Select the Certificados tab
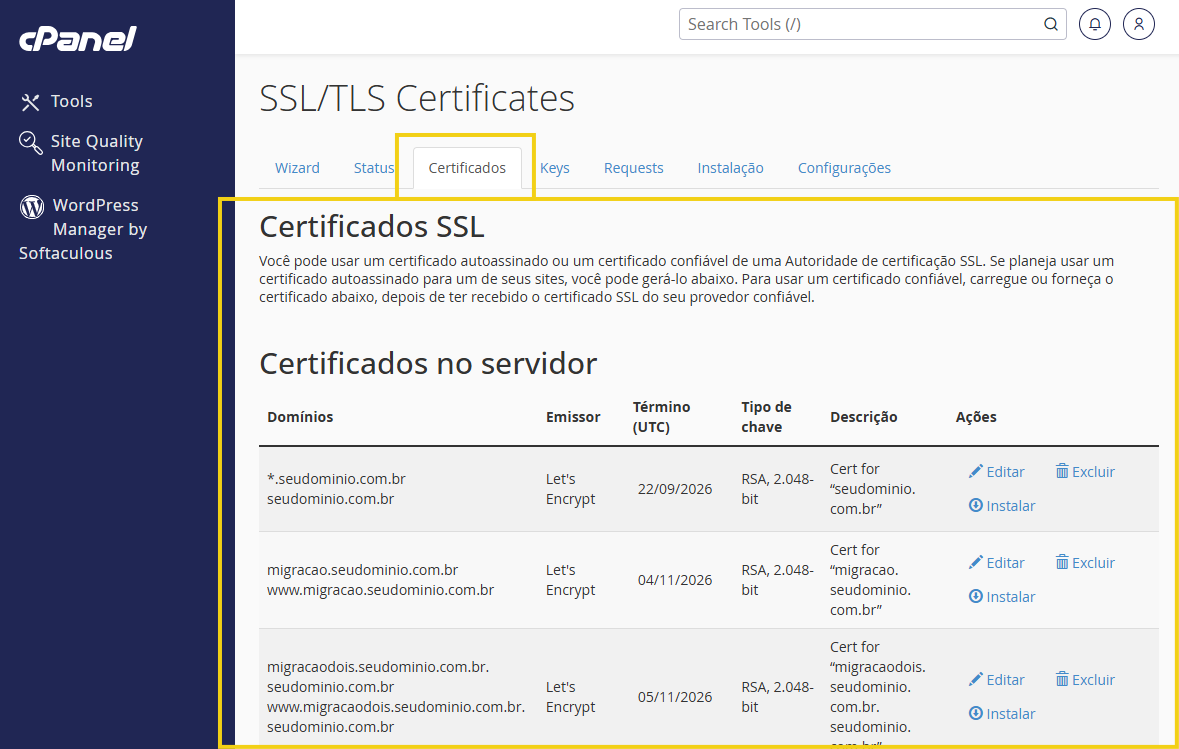This screenshot has width=1179, height=749. (467, 168)
